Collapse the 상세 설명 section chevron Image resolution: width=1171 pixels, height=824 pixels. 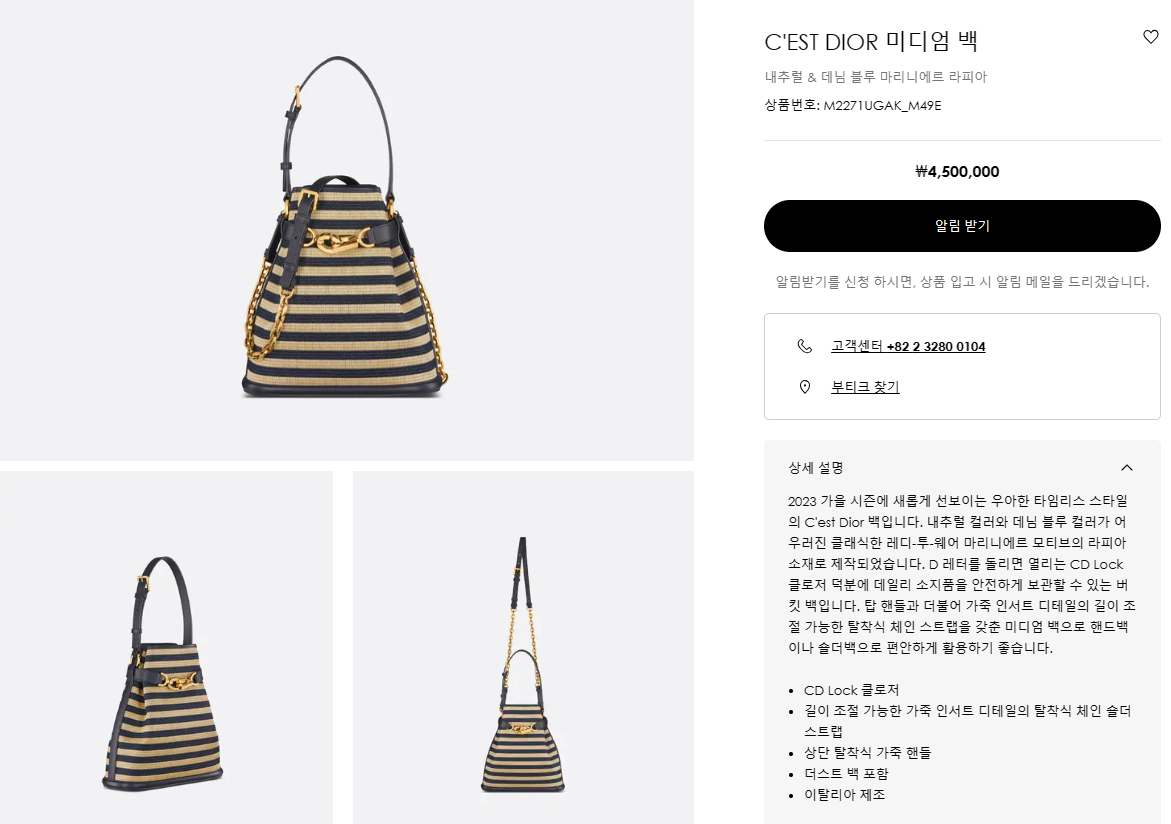pyautogui.click(x=1126, y=468)
